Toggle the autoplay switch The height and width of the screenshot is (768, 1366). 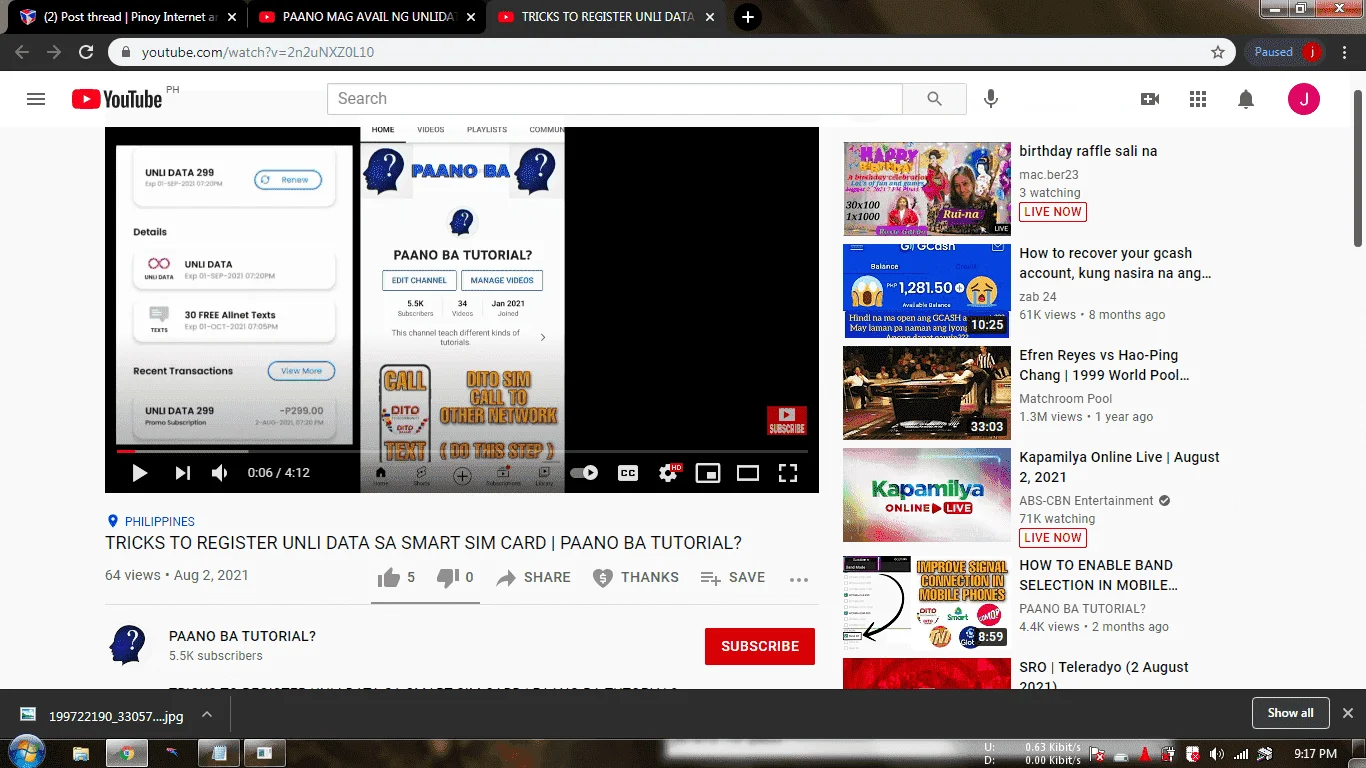tap(584, 473)
